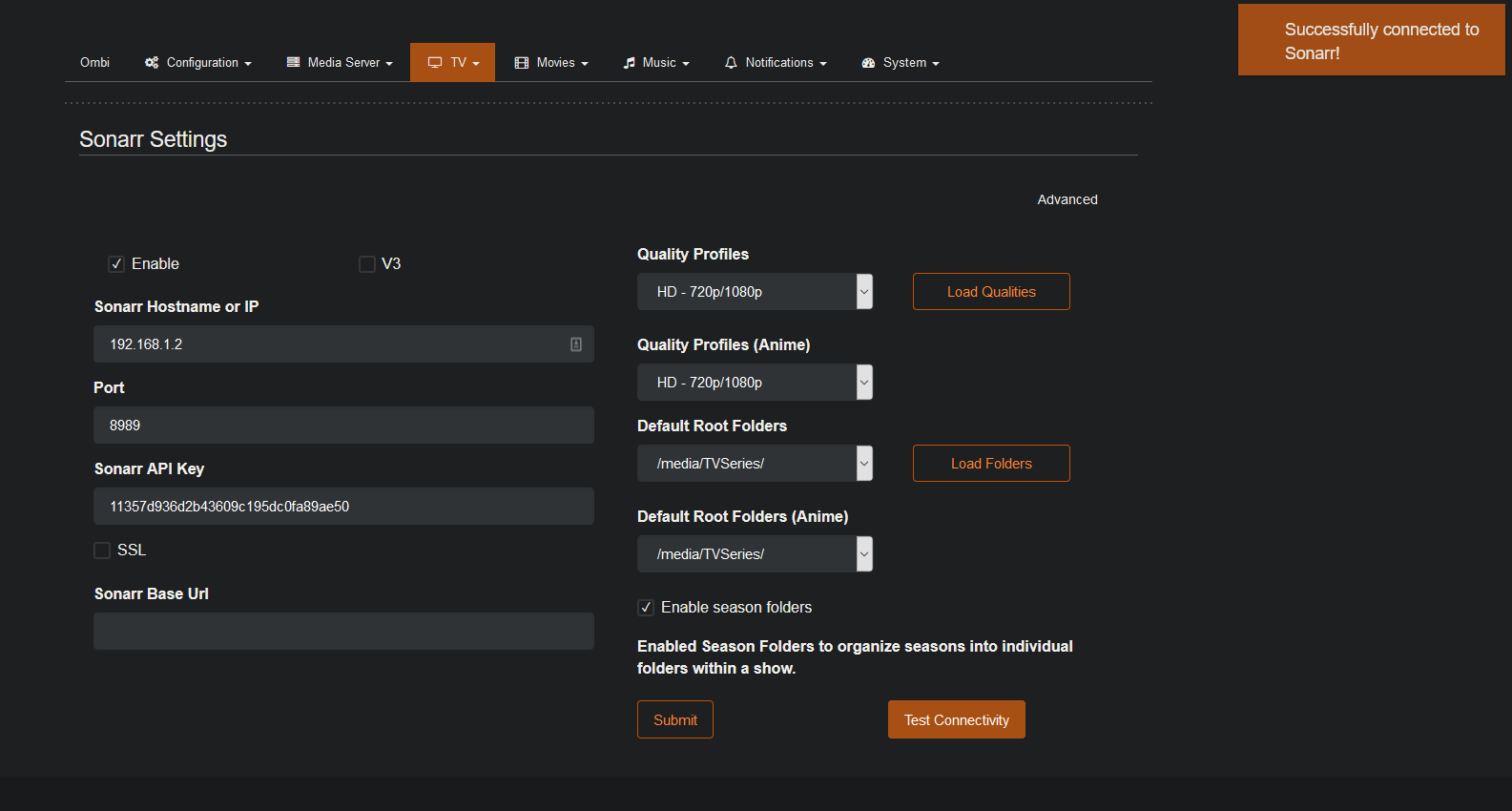Image resolution: width=1512 pixels, height=811 pixels.
Task: Click the Load Folders button
Action: pos(991,464)
